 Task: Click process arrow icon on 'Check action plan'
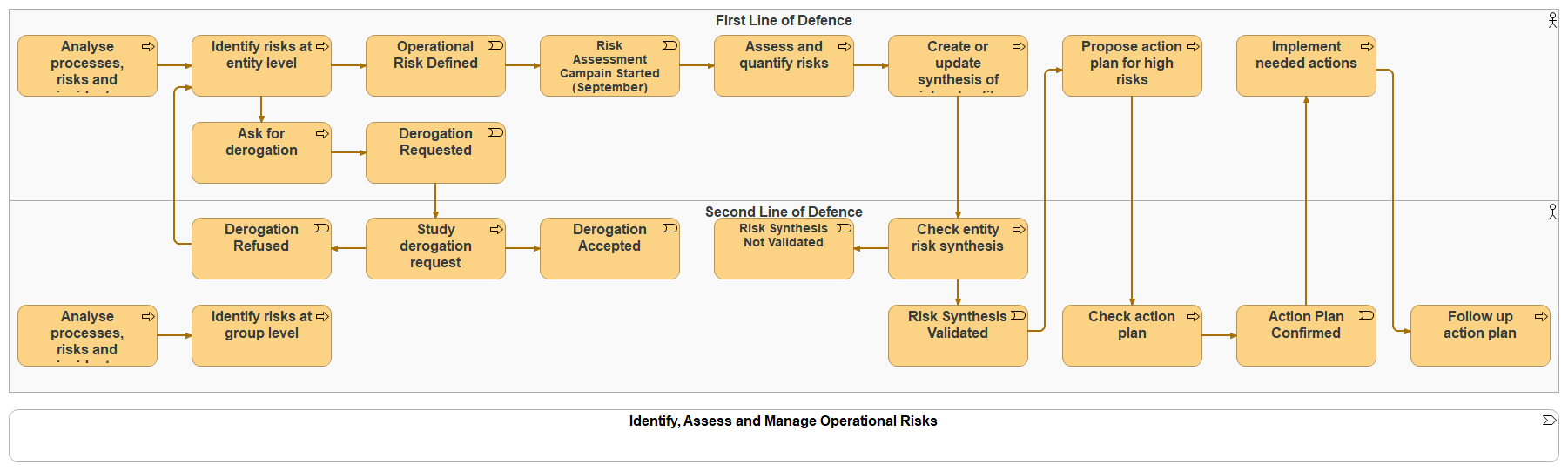(x=1193, y=316)
